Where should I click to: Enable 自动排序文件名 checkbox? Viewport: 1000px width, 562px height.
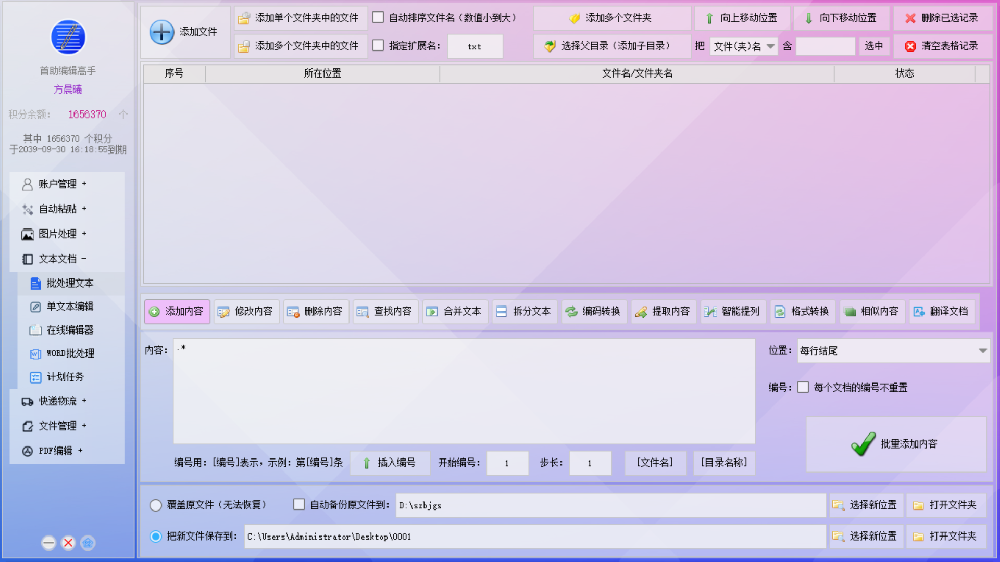click(378, 18)
